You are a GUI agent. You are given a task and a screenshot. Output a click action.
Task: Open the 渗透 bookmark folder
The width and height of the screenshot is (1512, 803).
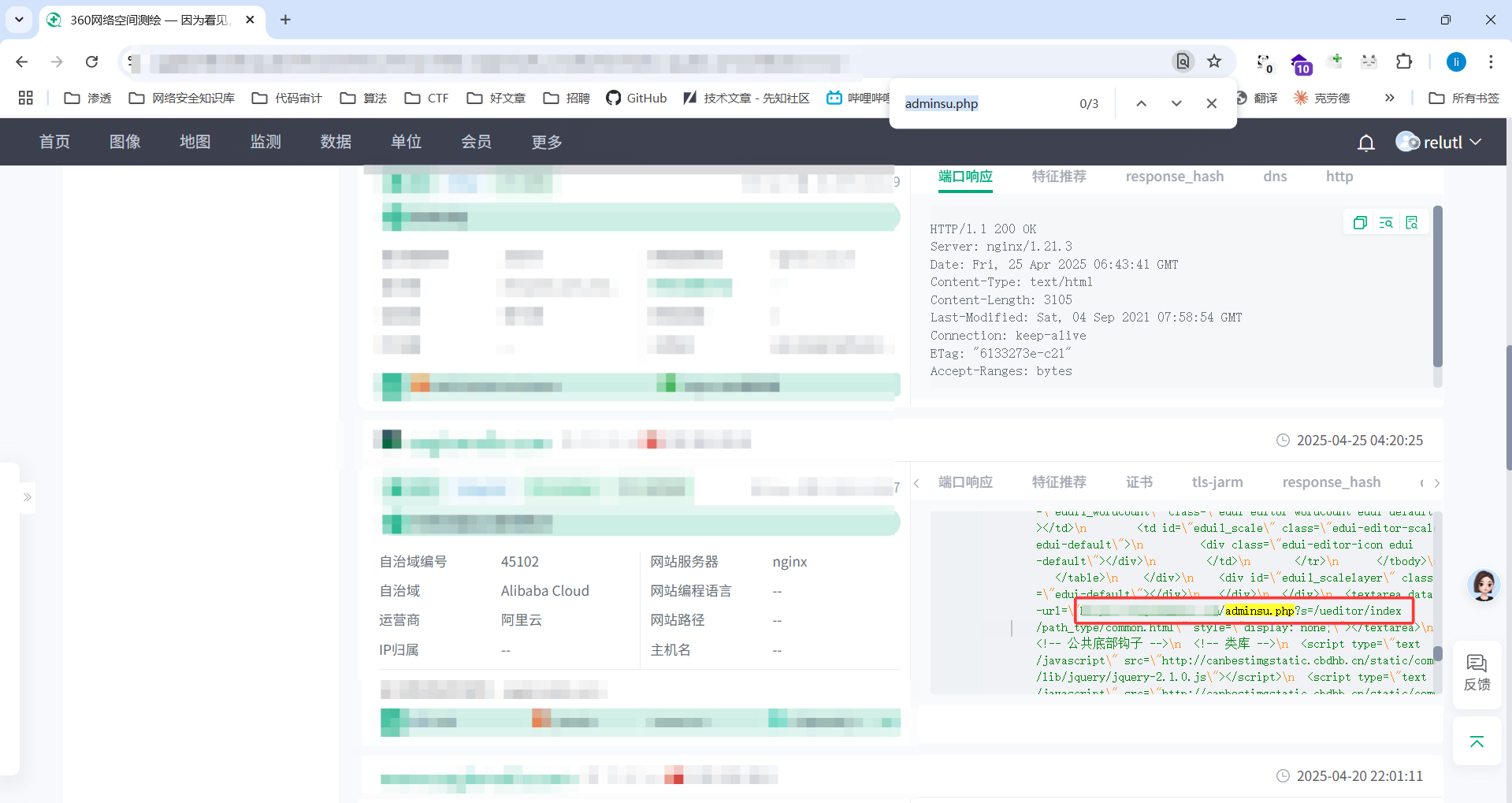[87, 98]
